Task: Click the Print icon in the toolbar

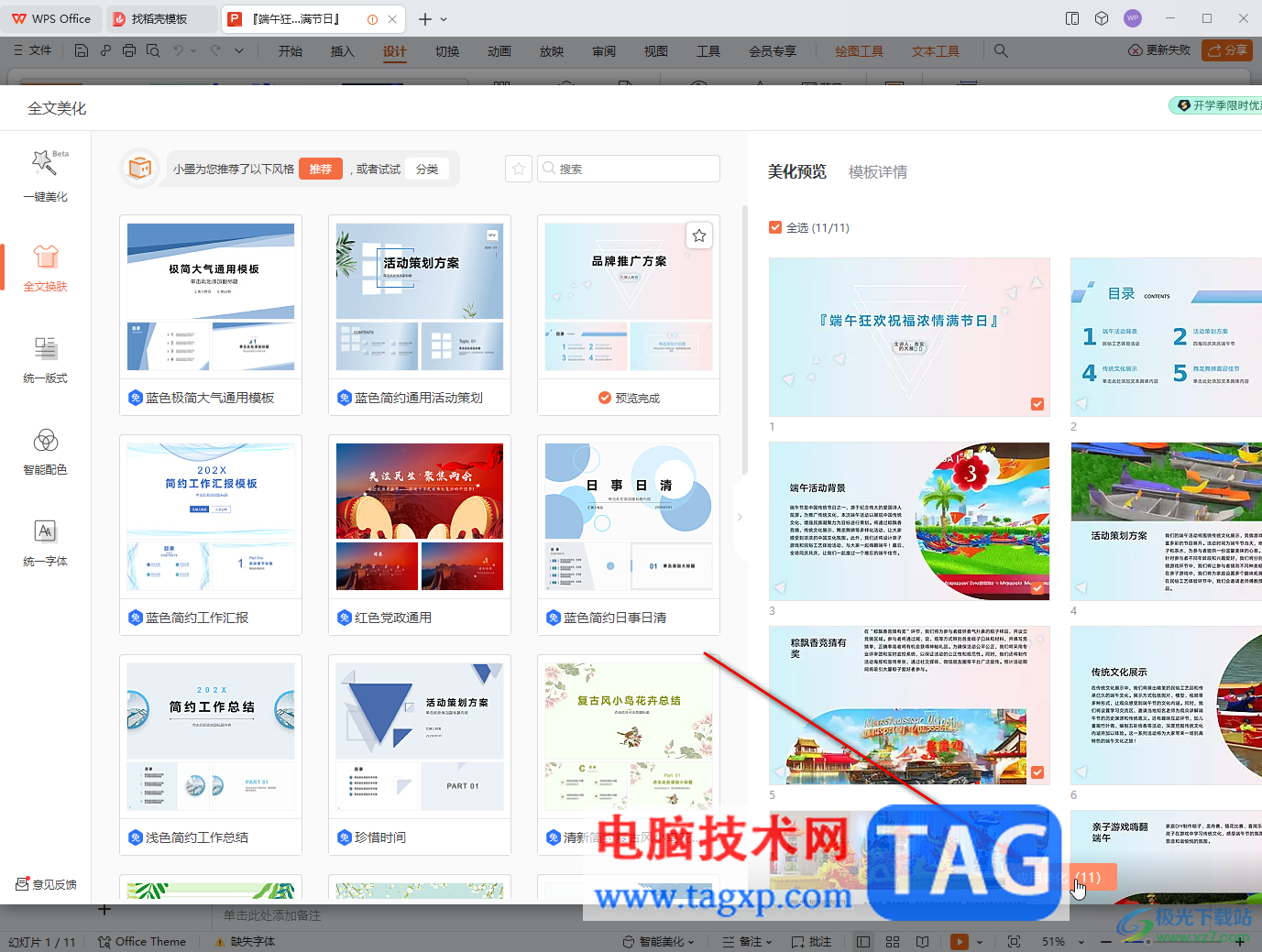Action: (129, 51)
